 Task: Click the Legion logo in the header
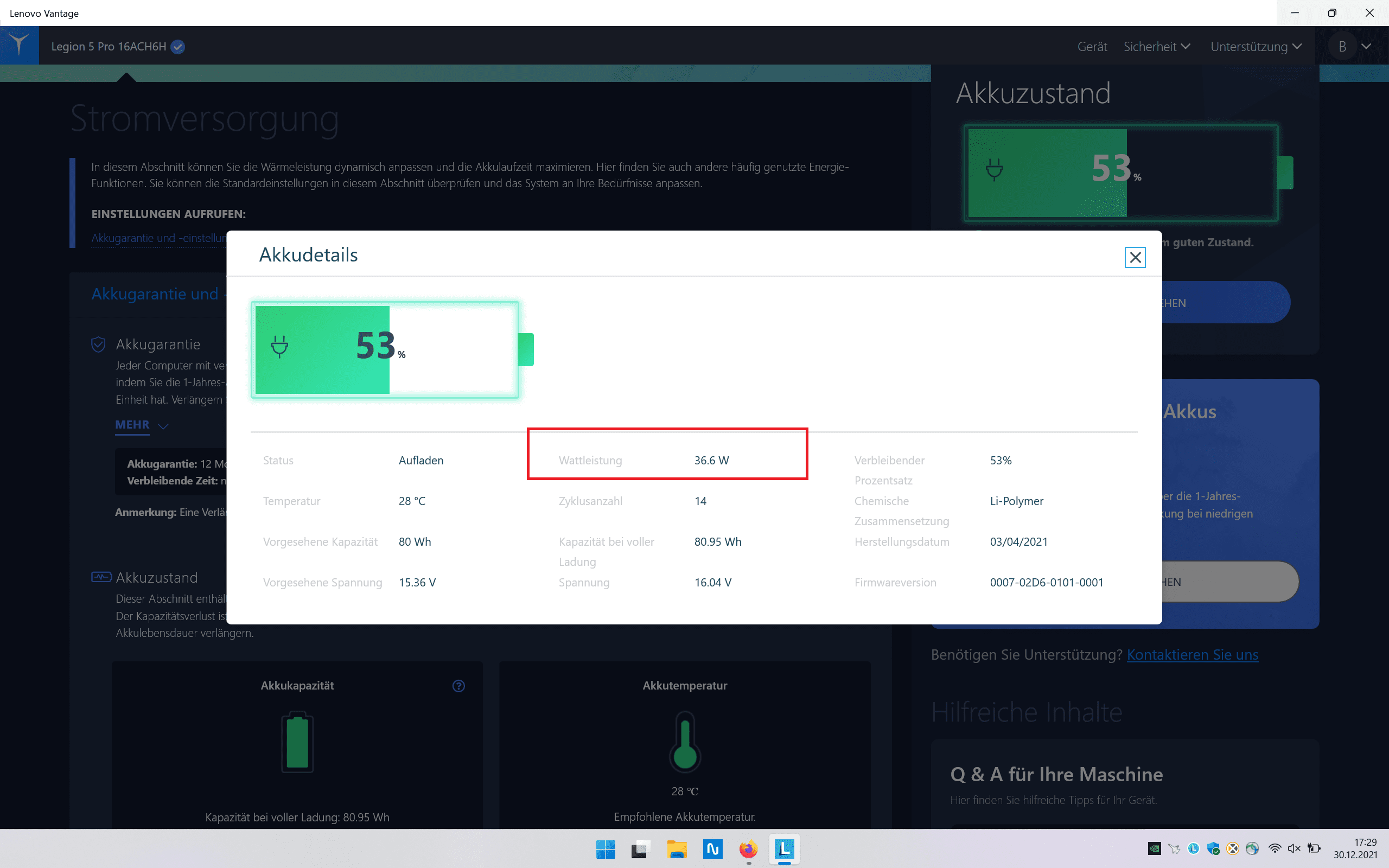pos(20,45)
